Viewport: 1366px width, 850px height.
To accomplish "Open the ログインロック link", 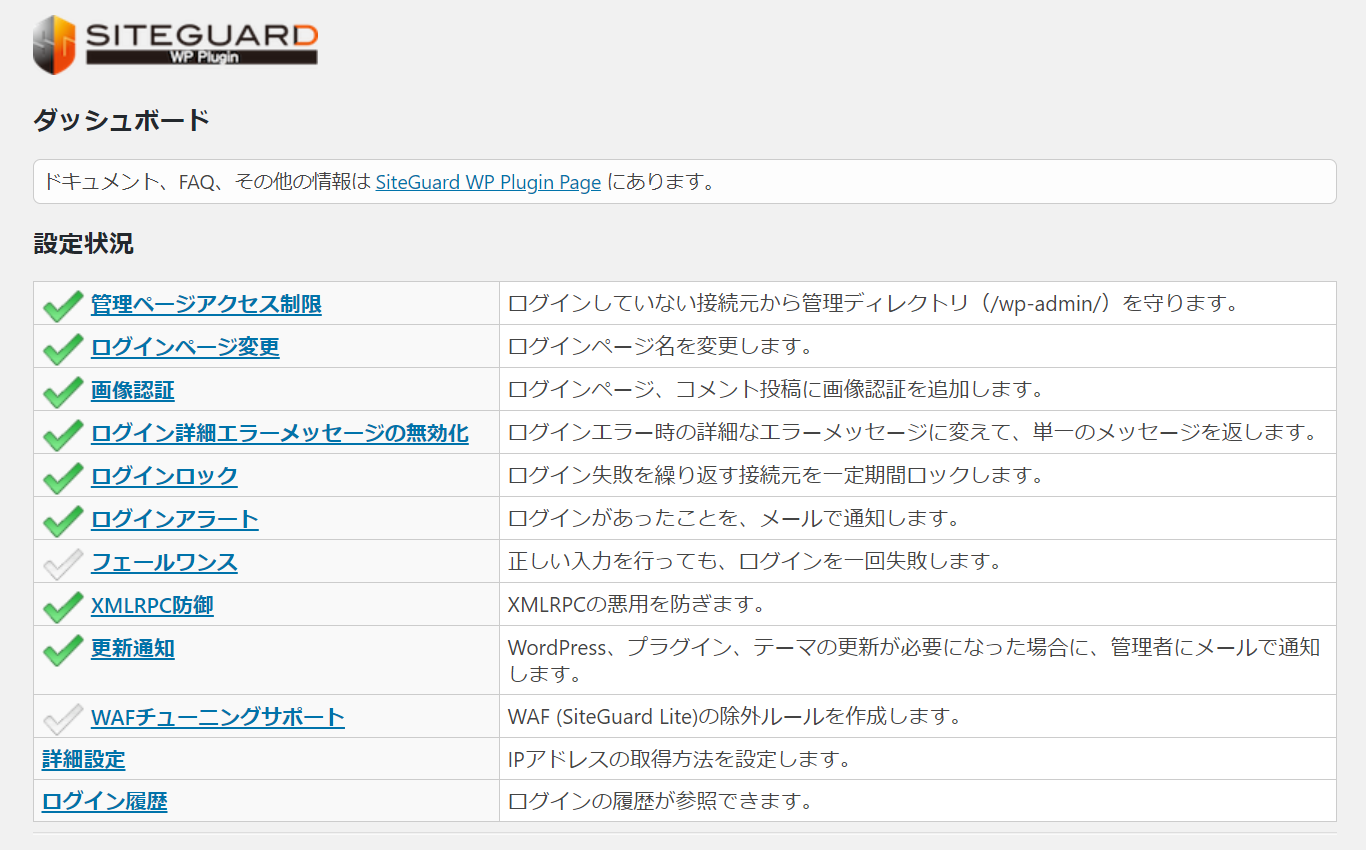I will pyautogui.click(x=164, y=476).
